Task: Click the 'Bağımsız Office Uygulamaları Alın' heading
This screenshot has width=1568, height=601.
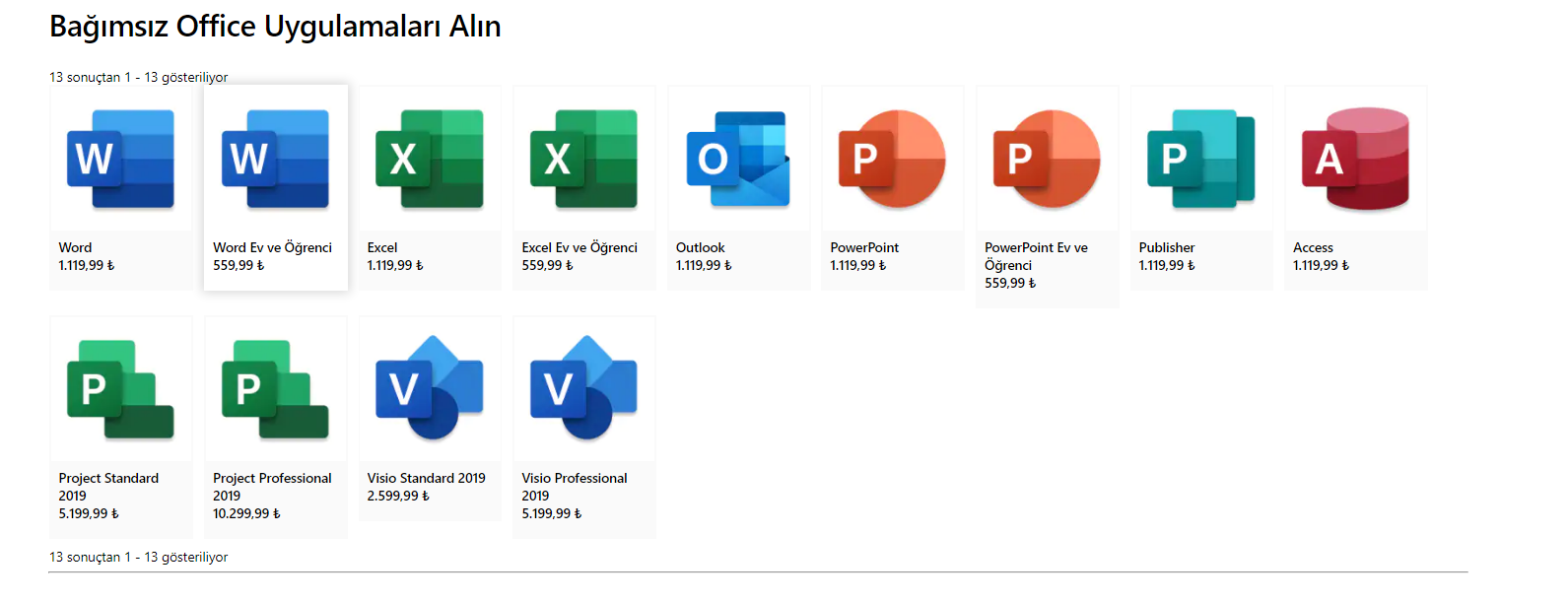Action: tap(275, 27)
